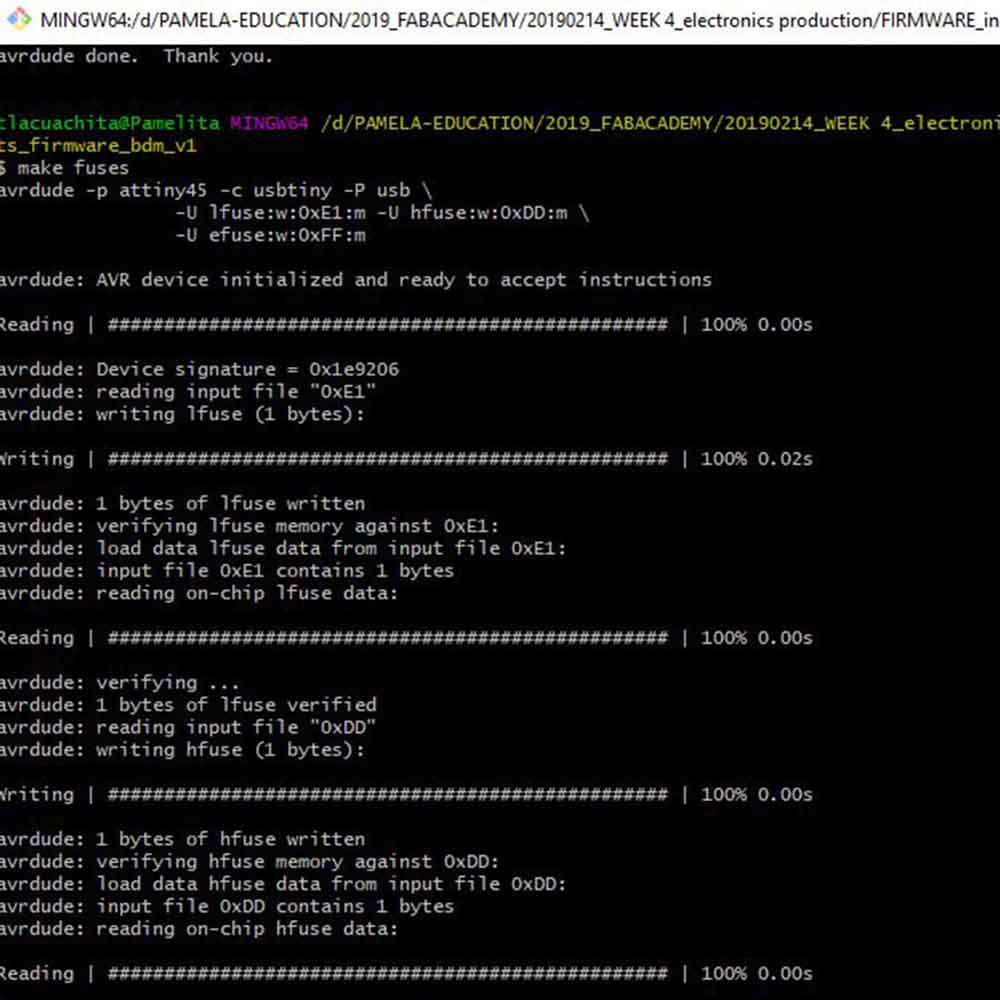The height and width of the screenshot is (1000, 1000).
Task: Click 'input file 0xDD contains 1 bytes' line
Action: 227,906
